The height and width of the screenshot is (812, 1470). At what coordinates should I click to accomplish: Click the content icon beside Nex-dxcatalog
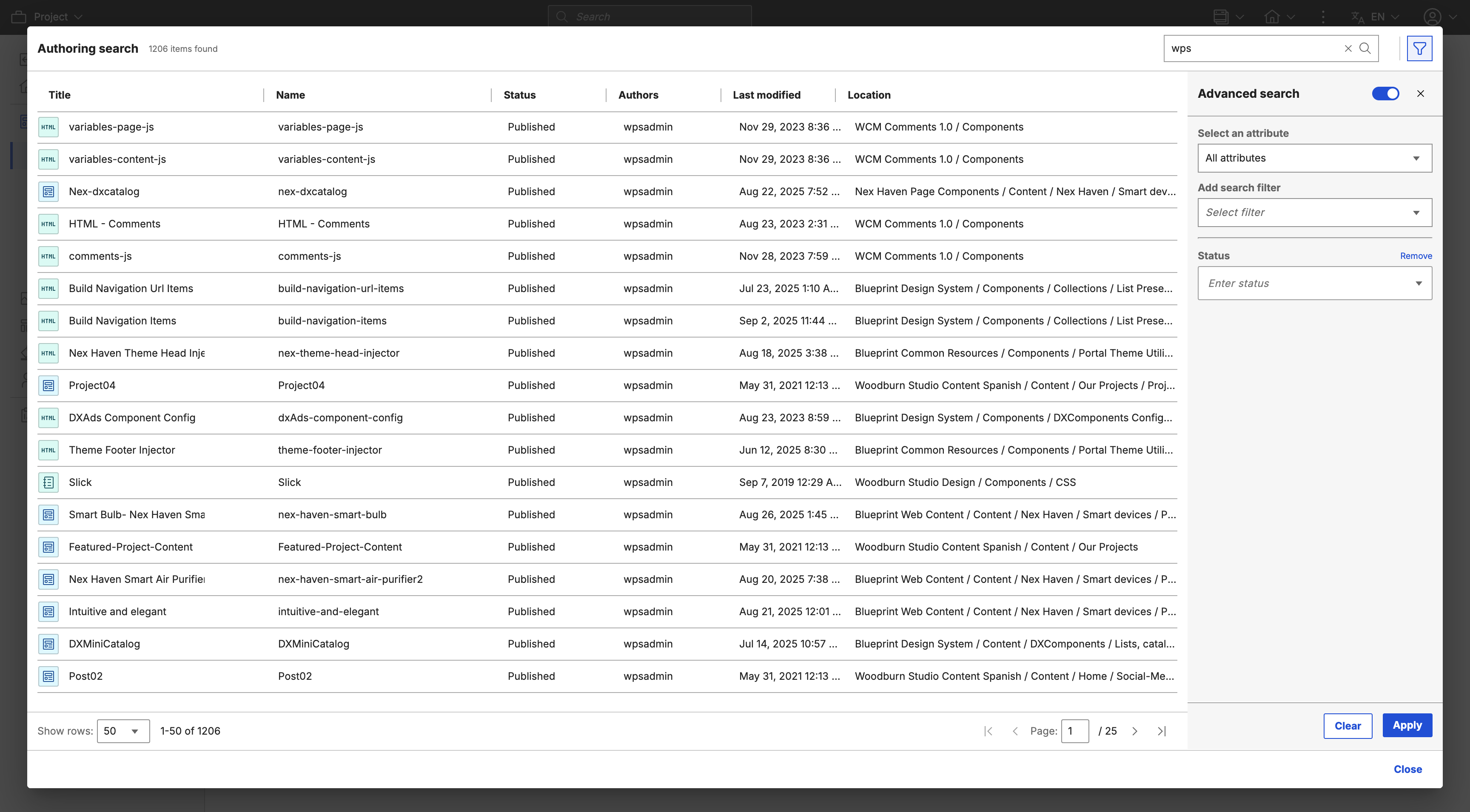pos(48,192)
